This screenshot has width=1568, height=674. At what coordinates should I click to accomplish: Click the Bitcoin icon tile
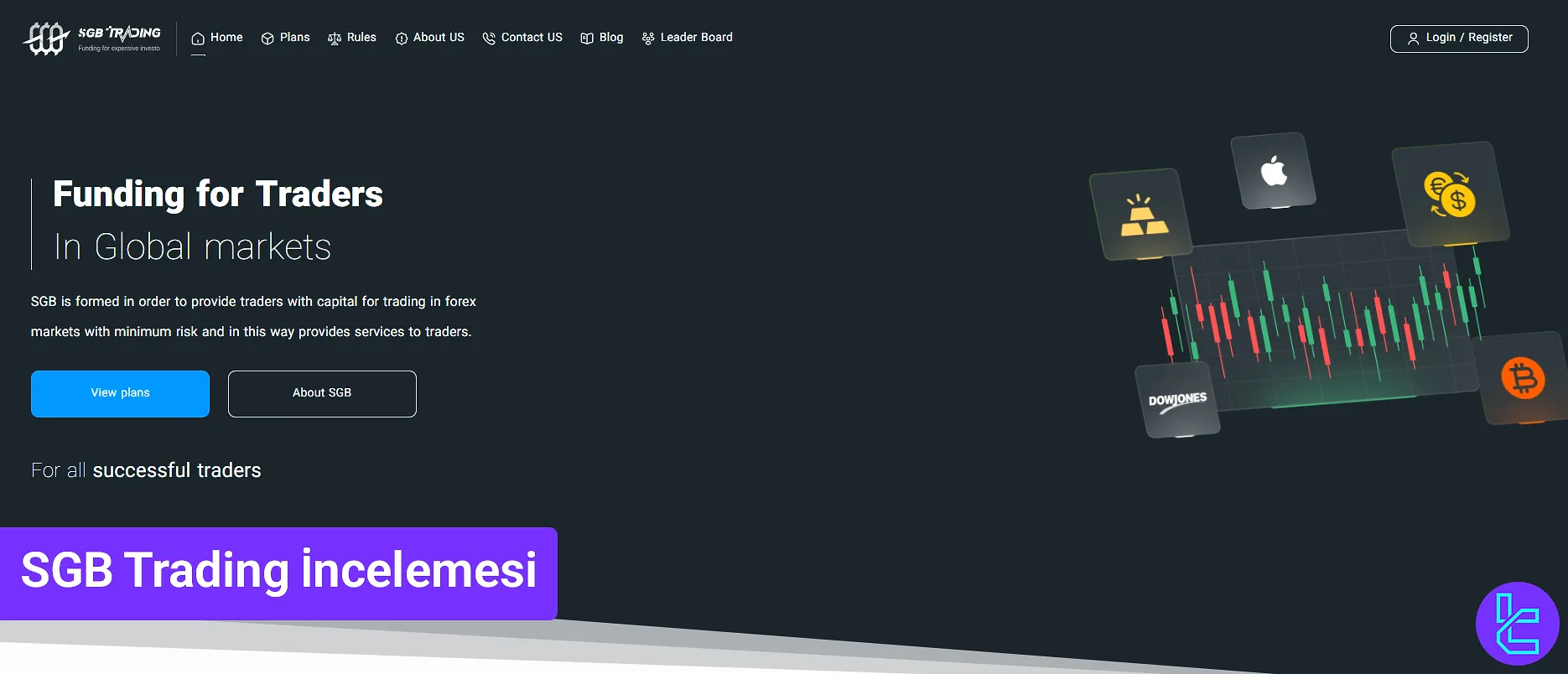coord(1522,378)
